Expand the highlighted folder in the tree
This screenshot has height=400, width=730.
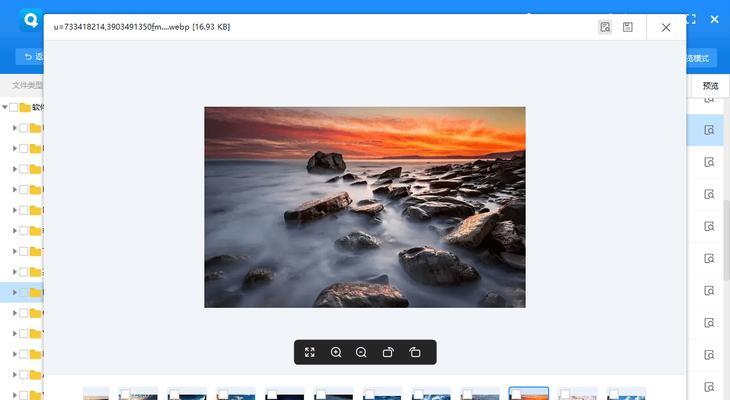(x=14, y=292)
